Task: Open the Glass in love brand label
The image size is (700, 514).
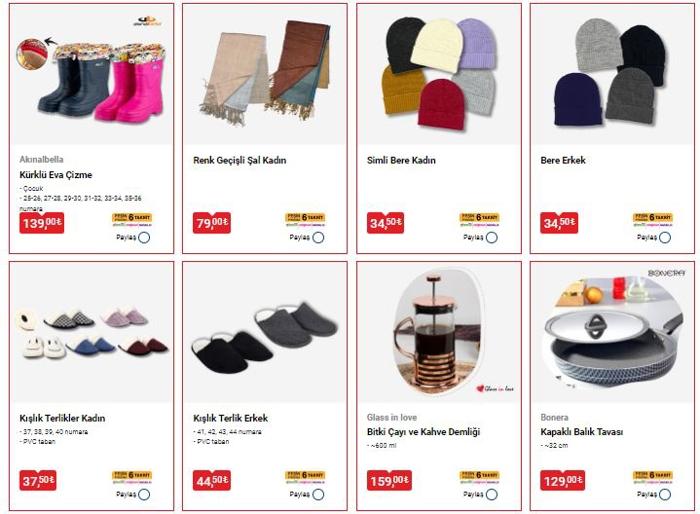Action: (392, 418)
